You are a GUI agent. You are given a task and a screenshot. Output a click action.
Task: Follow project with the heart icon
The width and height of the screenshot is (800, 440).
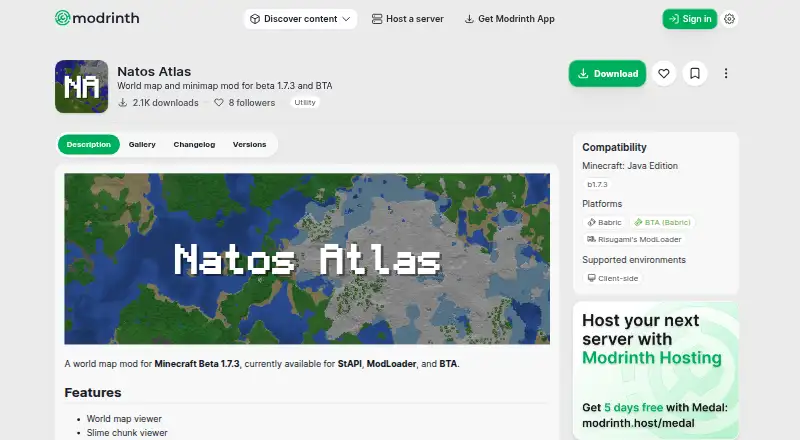[x=664, y=74]
